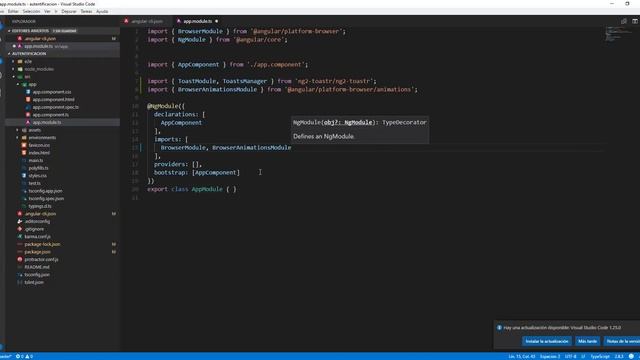
Task: Open tslint.json in the explorer
Action: pos(33,282)
